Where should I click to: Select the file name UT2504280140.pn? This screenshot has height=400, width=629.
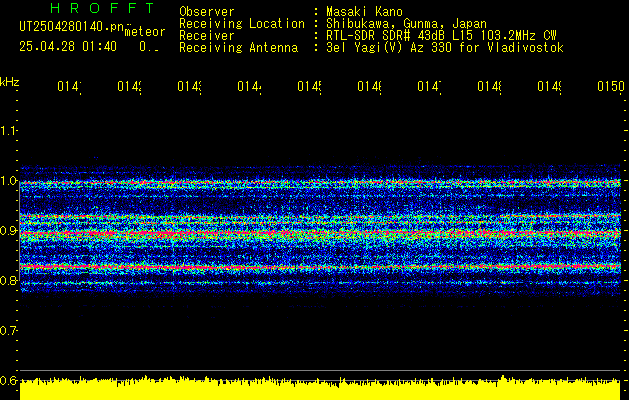click(72, 26)
